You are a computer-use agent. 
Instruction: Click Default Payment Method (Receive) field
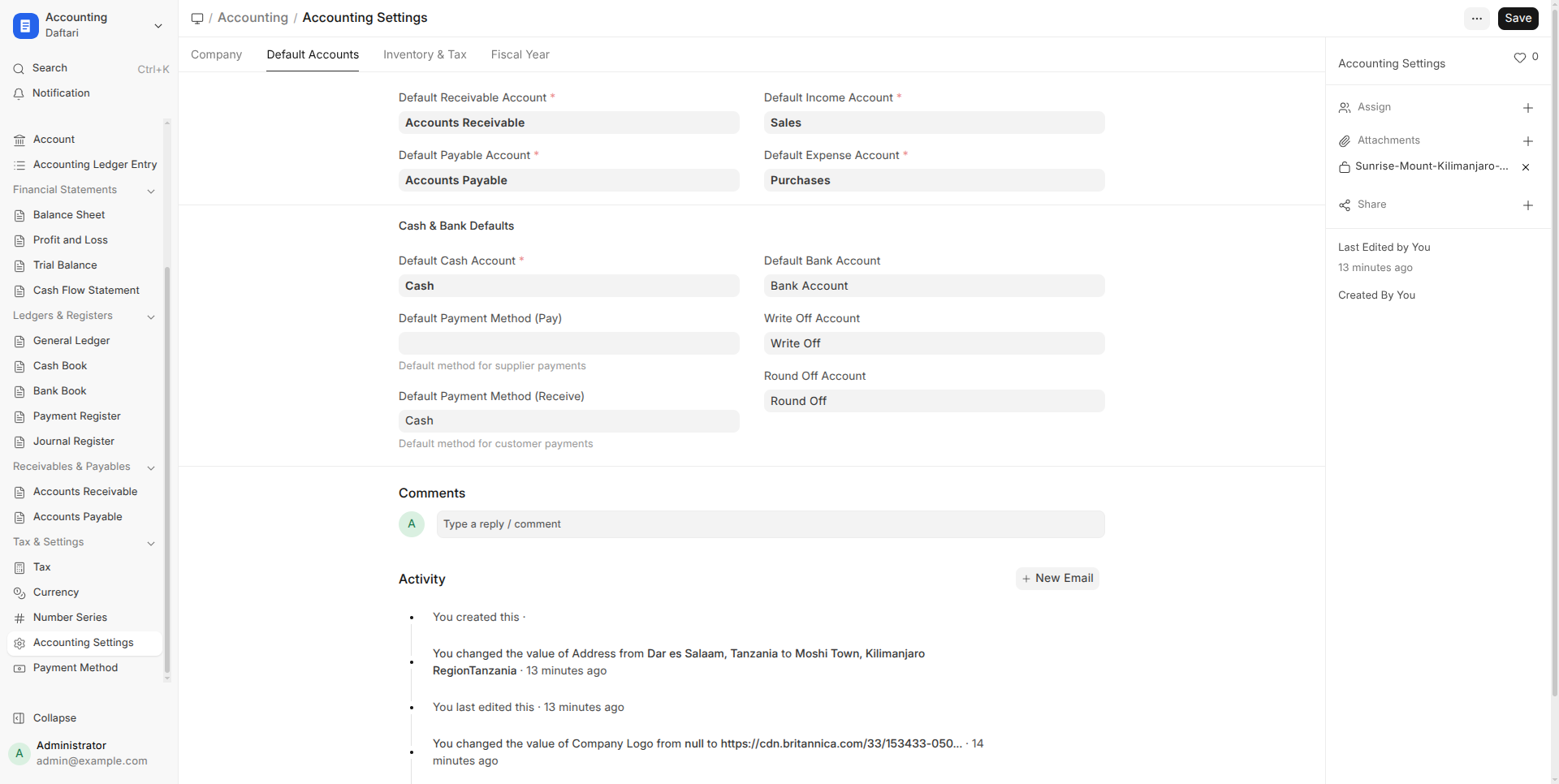pos(568,420)
